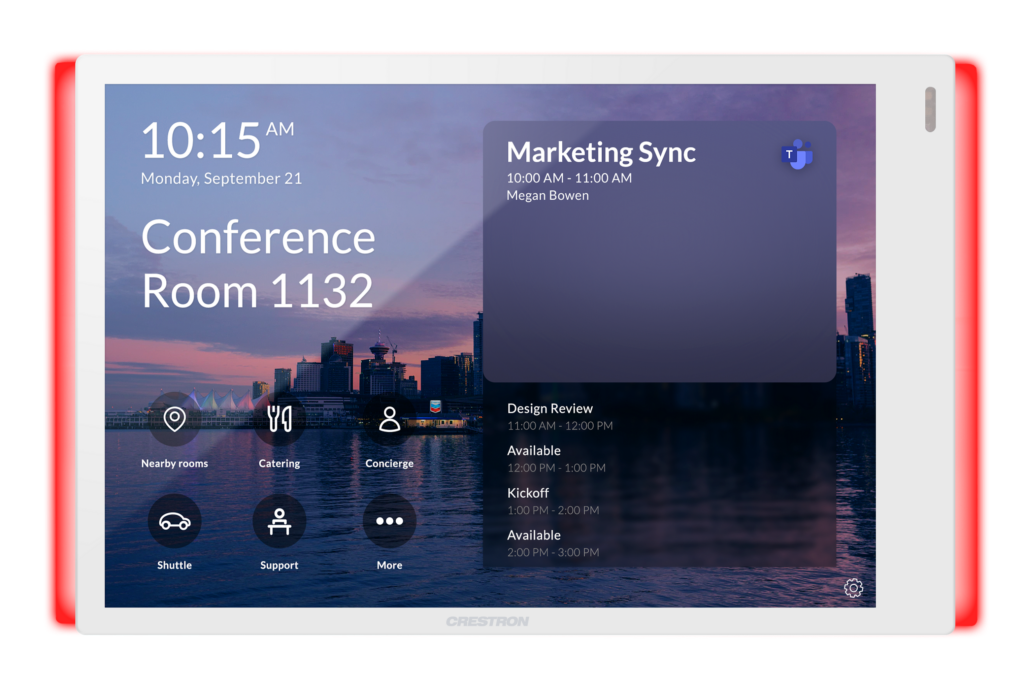Book the 12:00 PM Available slot
Viewport: 1024px width, 684px height.
tap(534, 450)
